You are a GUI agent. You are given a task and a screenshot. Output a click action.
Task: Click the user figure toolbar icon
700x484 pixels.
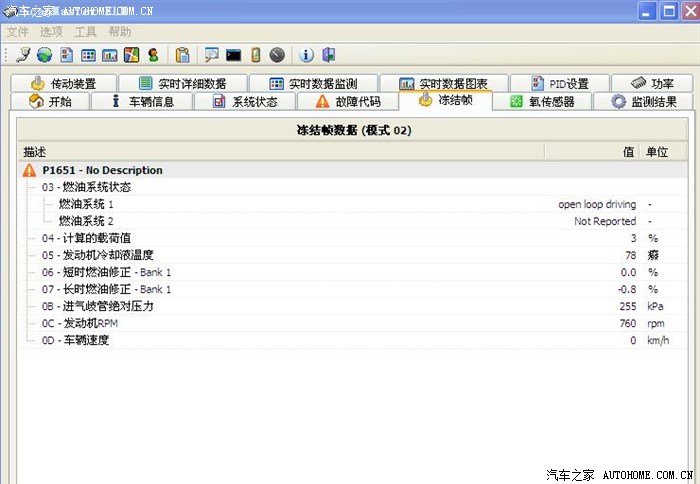[x=153, y=55]
